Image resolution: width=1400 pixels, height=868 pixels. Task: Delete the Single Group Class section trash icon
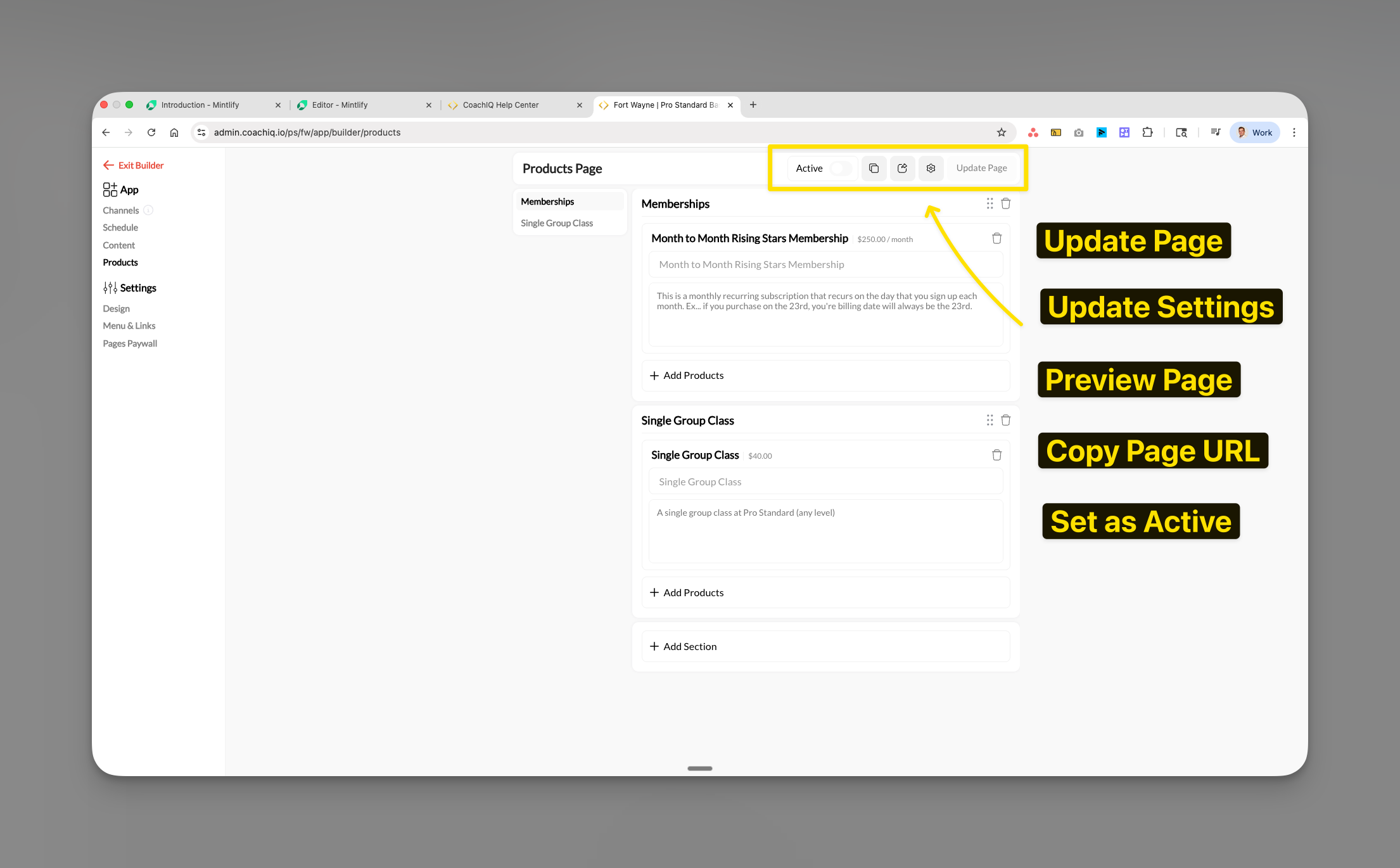1005,419
